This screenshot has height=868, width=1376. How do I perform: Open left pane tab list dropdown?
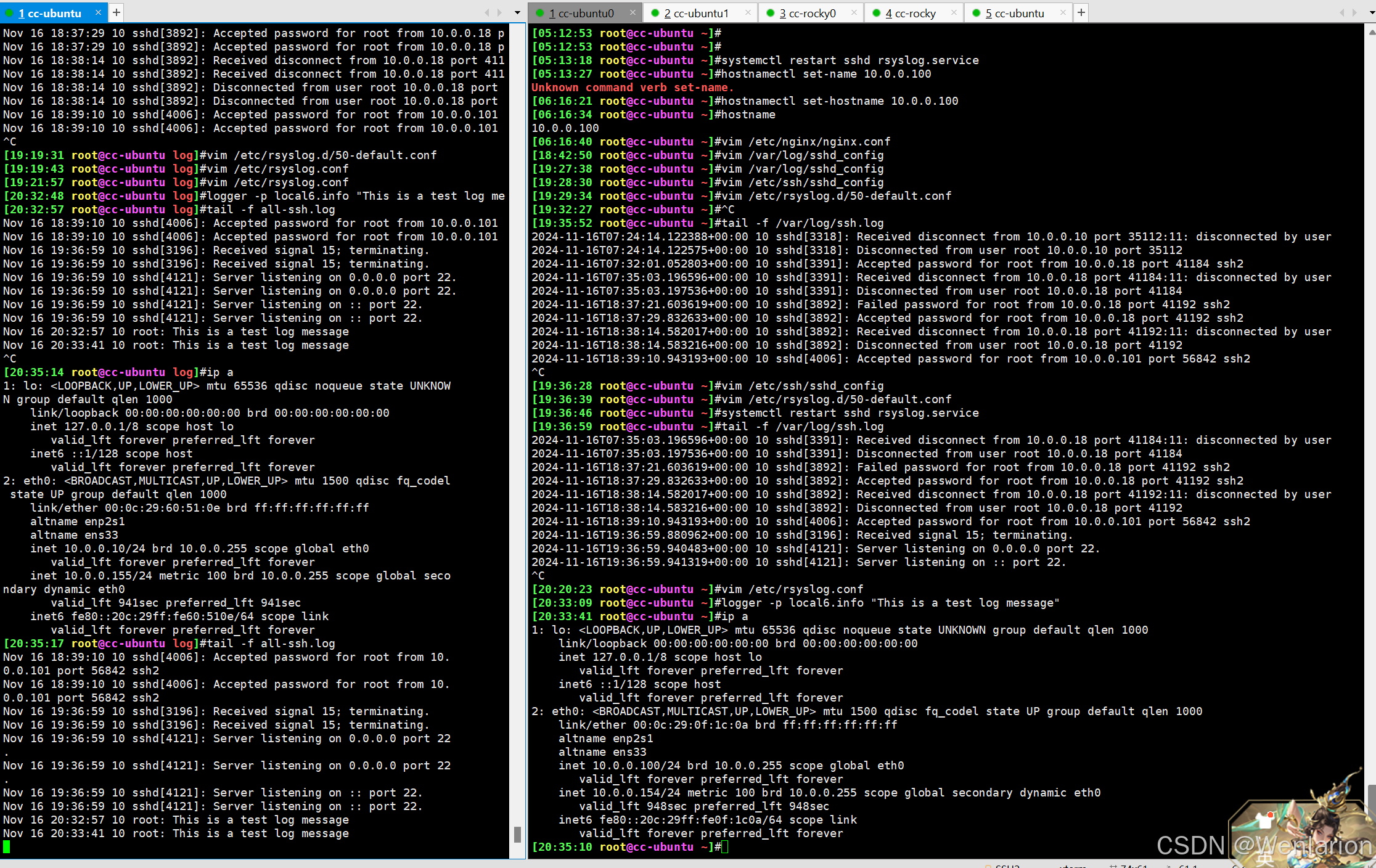click(x=517, y=12)
